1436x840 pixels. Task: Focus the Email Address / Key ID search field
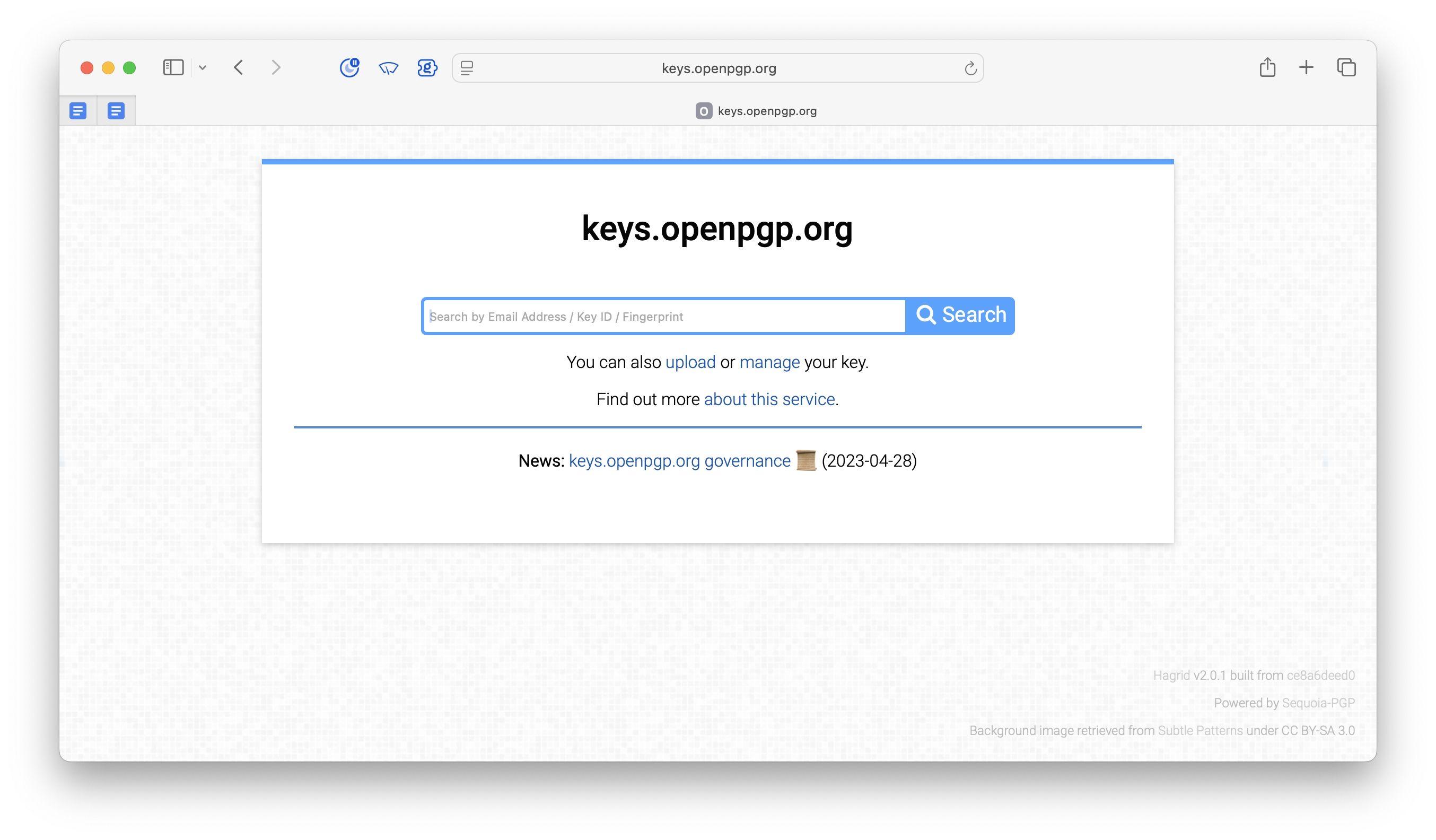coord(664,316)
